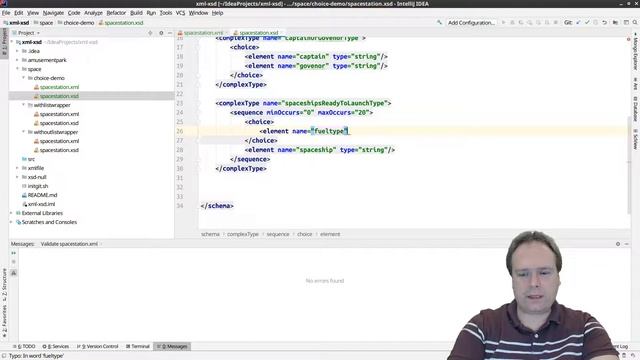
Task: Open the Search Everywhere magnifier icon
Action: pos(635,22)
